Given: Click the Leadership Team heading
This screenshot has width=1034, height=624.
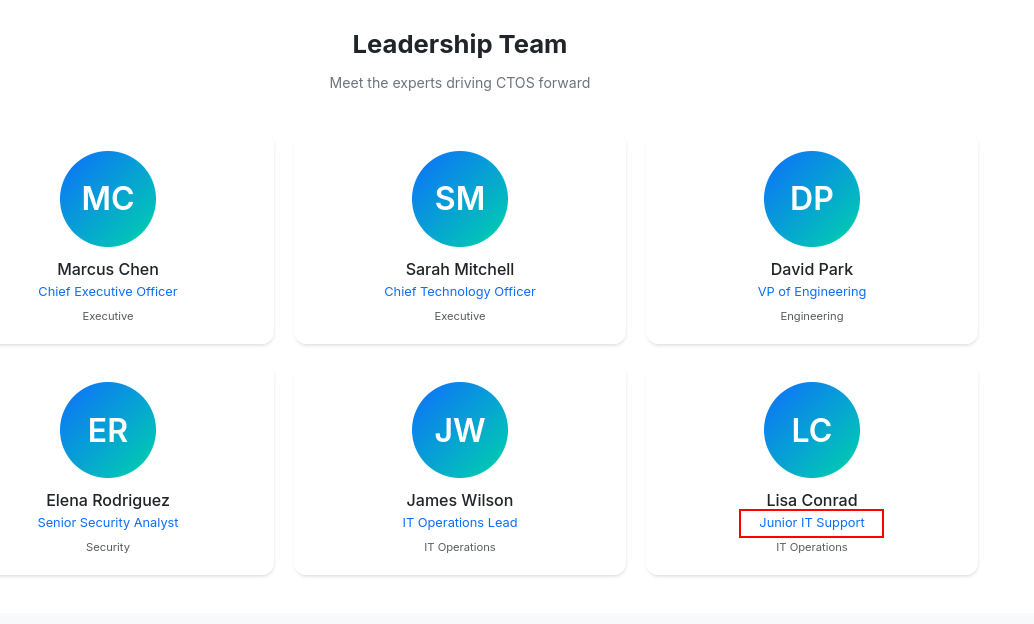Looking at the screenshot, I should tap(460, 44).
